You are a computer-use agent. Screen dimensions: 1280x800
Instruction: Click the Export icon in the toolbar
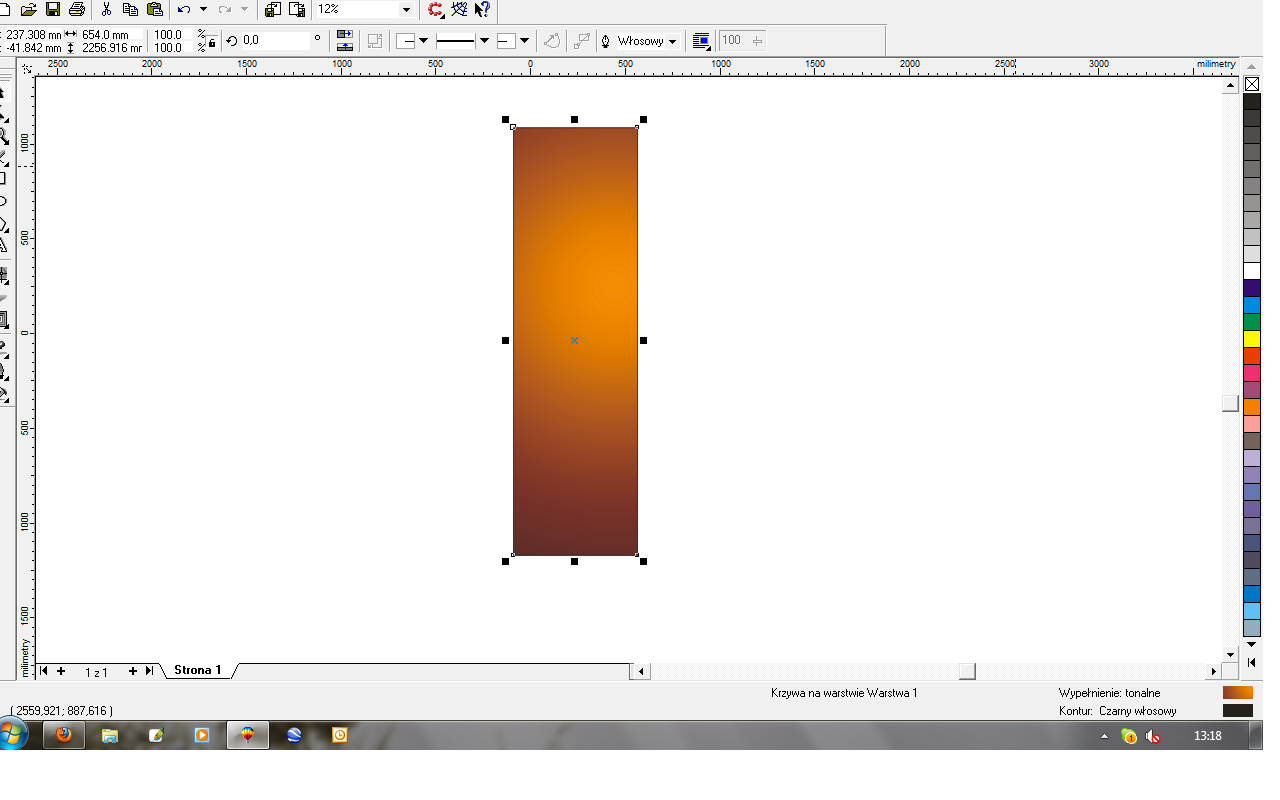point(296,9)
